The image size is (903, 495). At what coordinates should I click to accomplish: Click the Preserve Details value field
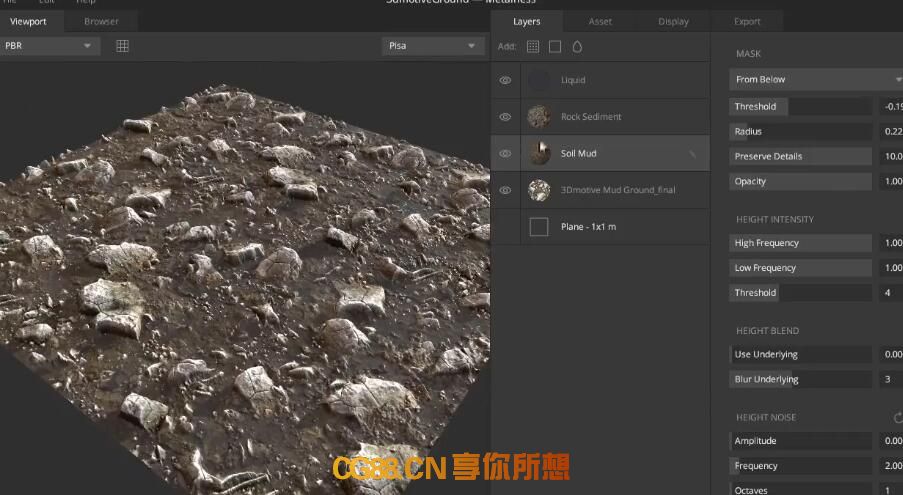[x=891, y=156]
